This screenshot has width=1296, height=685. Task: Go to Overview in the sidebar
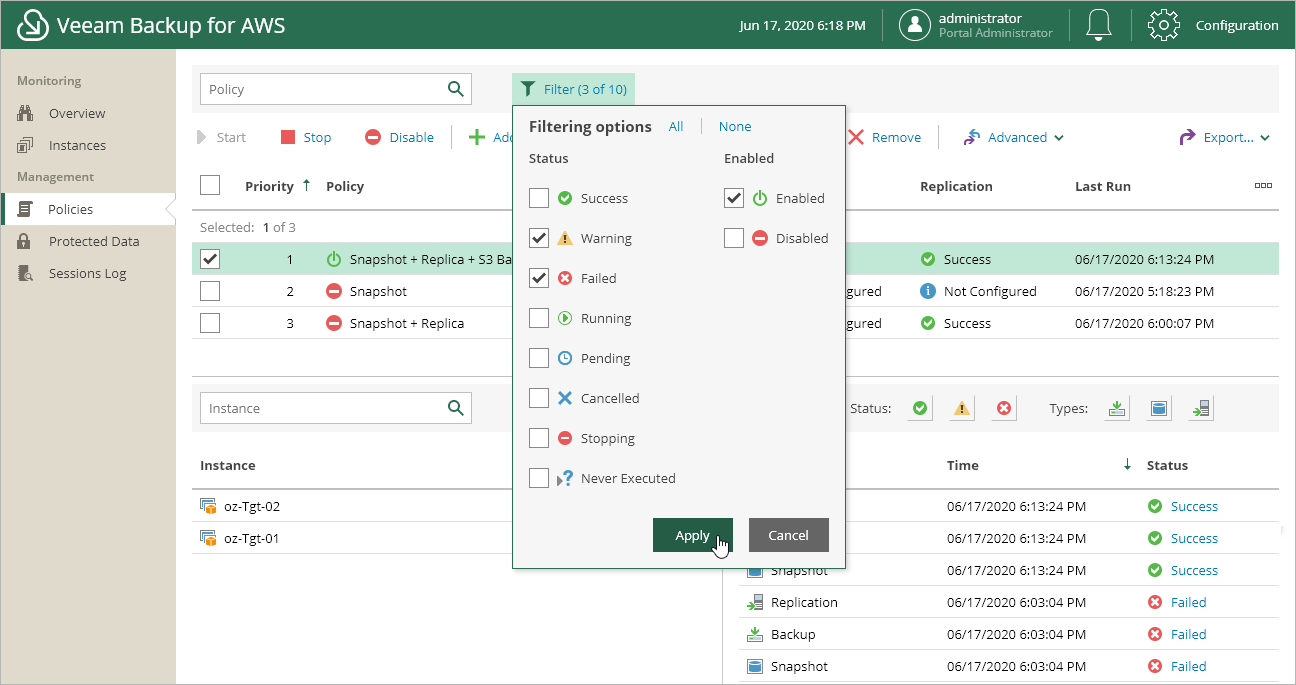[x=77, y=113]
